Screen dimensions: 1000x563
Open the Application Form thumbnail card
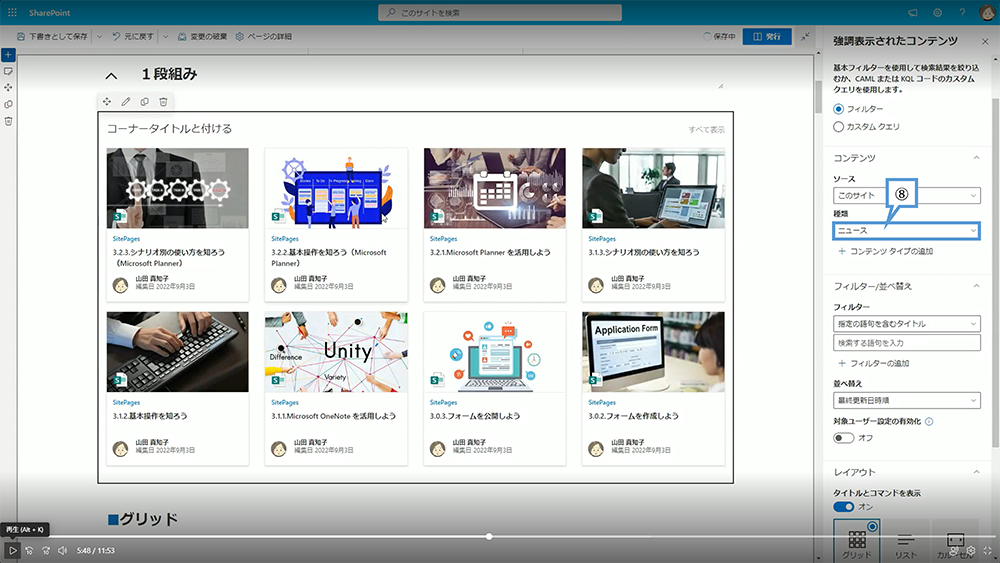click(x=653, y=352)
